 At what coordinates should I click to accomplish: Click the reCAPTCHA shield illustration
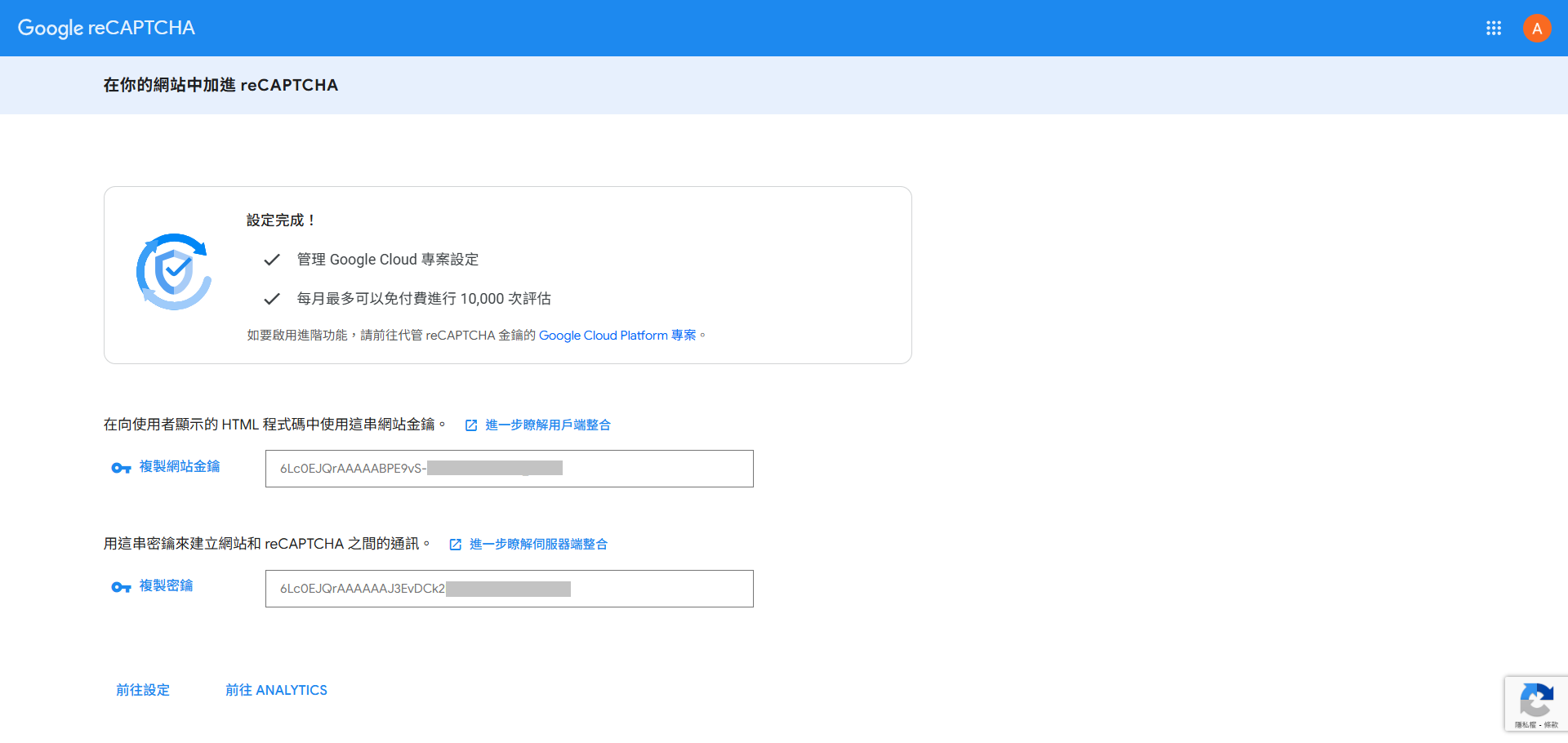[174, 272]
